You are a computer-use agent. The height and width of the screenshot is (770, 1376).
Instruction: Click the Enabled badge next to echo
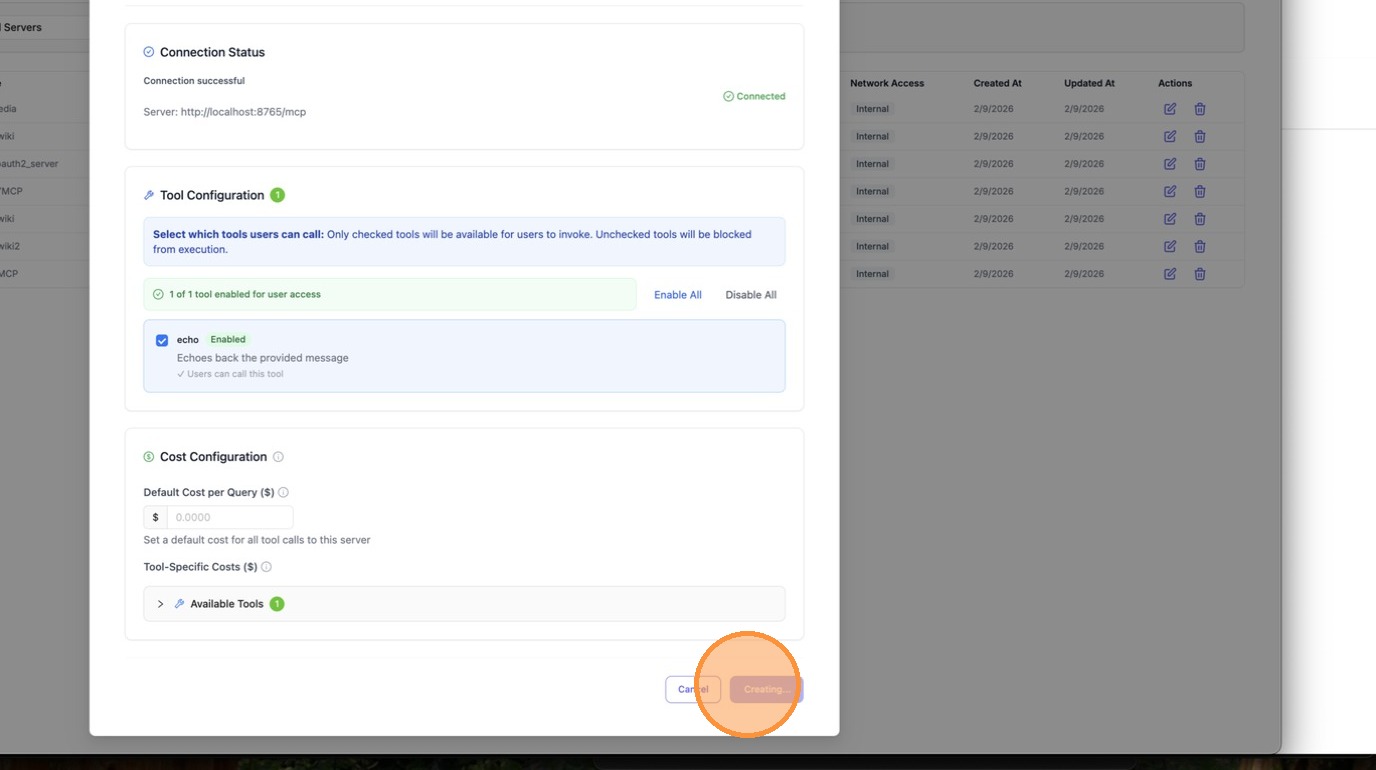228,339
